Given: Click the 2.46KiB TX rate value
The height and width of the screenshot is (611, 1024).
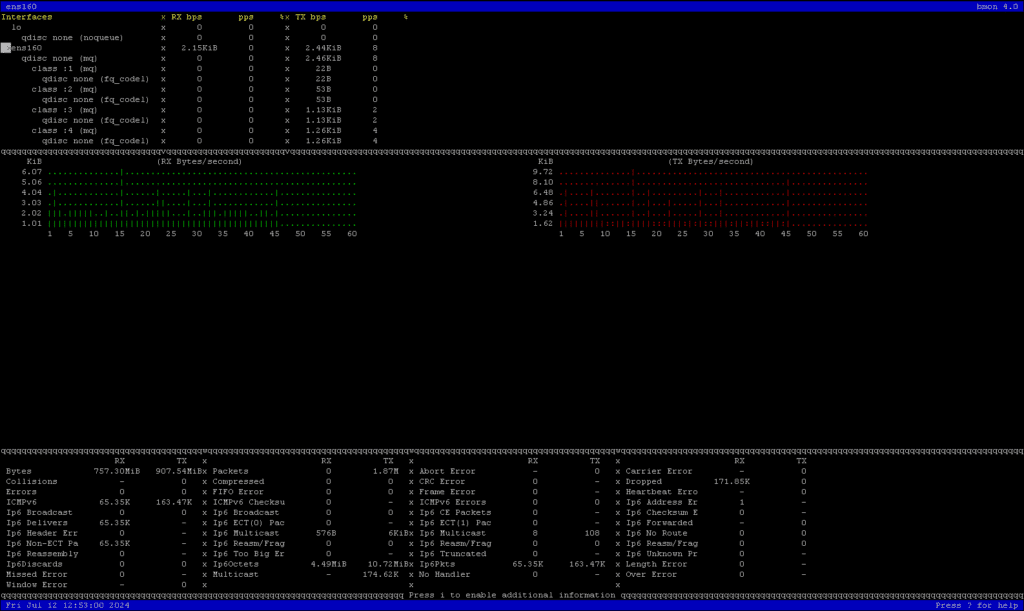Looking at the screenshot, I should pos(323,59).
